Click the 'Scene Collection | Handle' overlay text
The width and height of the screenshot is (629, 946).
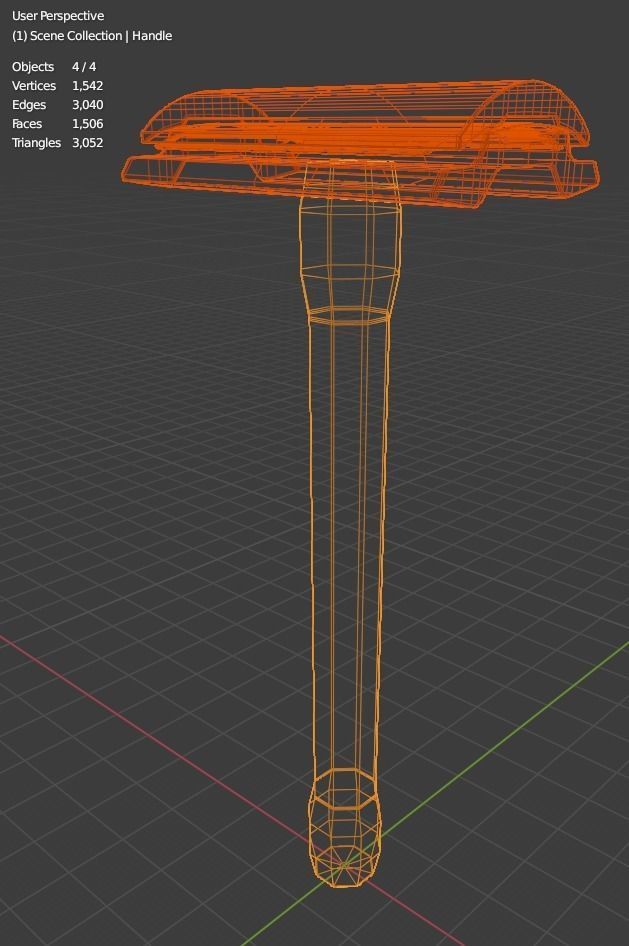pos(92,36)
